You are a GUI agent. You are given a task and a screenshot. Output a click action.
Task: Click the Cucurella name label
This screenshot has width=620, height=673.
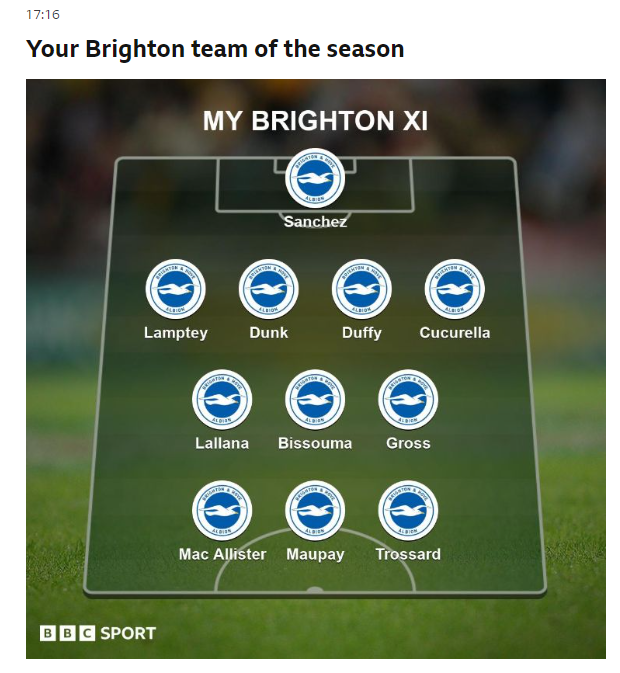point(455,333)
